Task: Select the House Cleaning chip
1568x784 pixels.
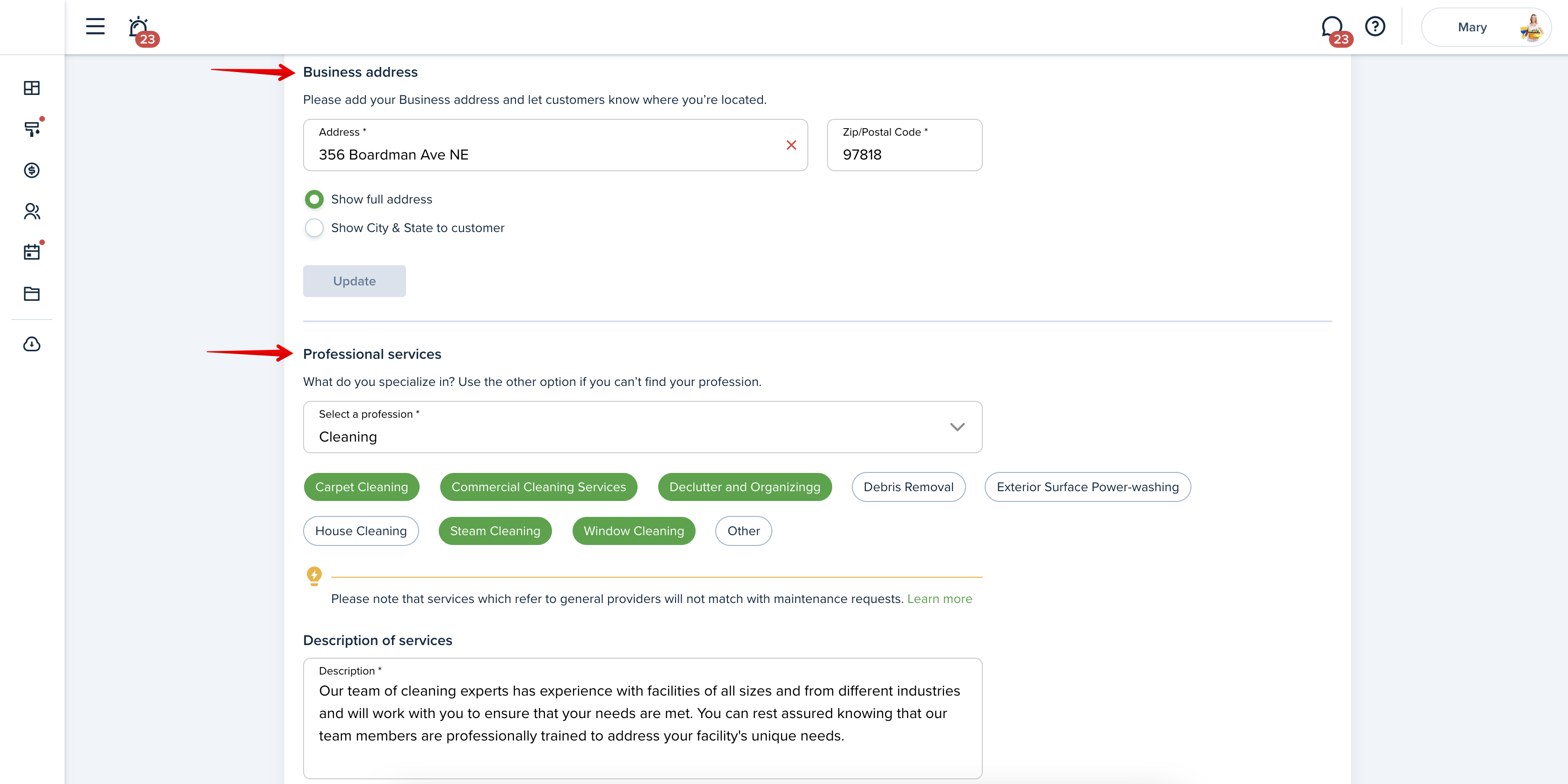Action: (x=361, y=531)
